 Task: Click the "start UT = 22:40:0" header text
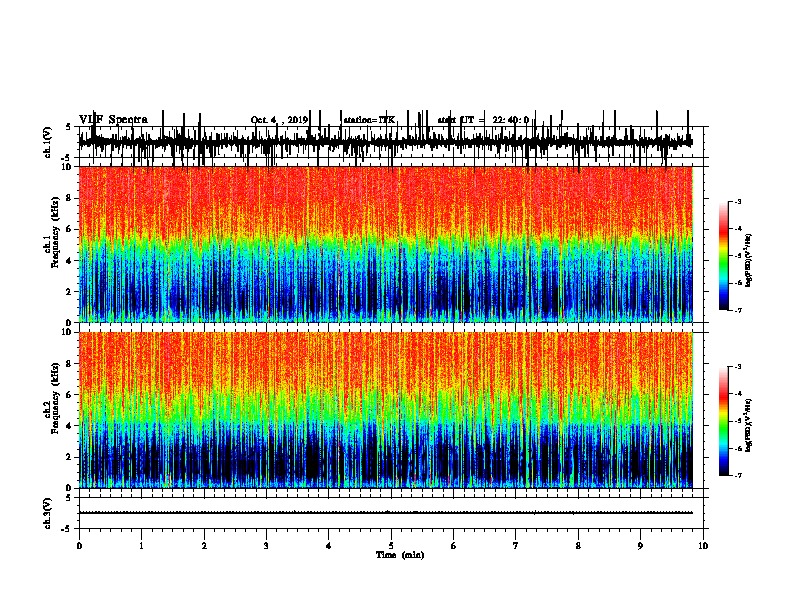[483, 120]
